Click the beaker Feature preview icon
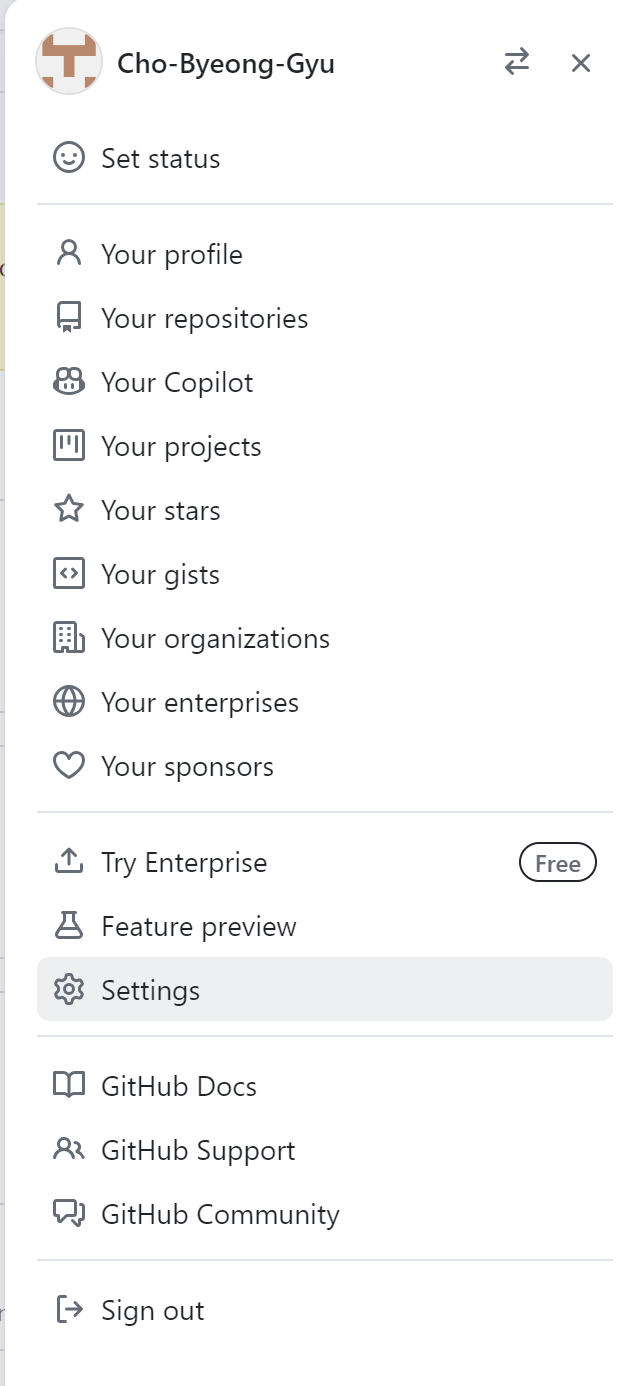 tap(69, 926)
